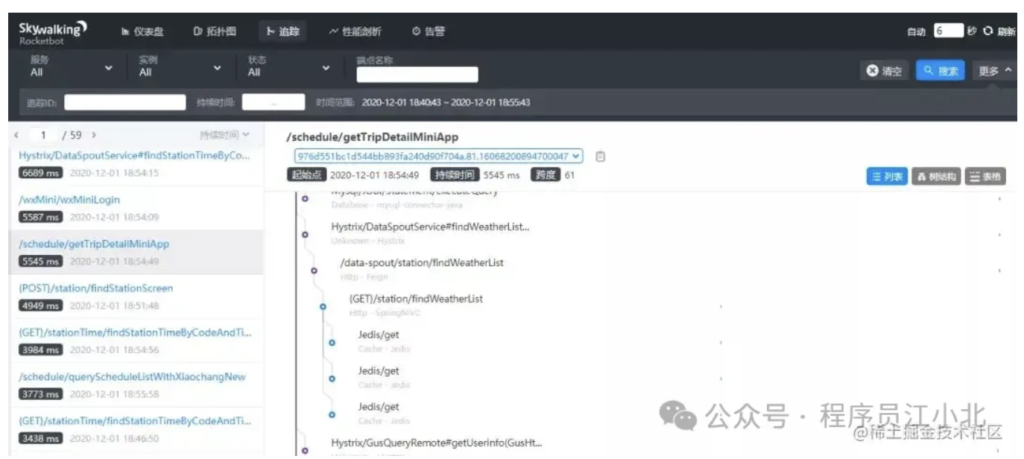Open Hystrix/DataSpoutService#findStationTimeByCo... trace
1024x459 pixels.
(x=135, y=156)
